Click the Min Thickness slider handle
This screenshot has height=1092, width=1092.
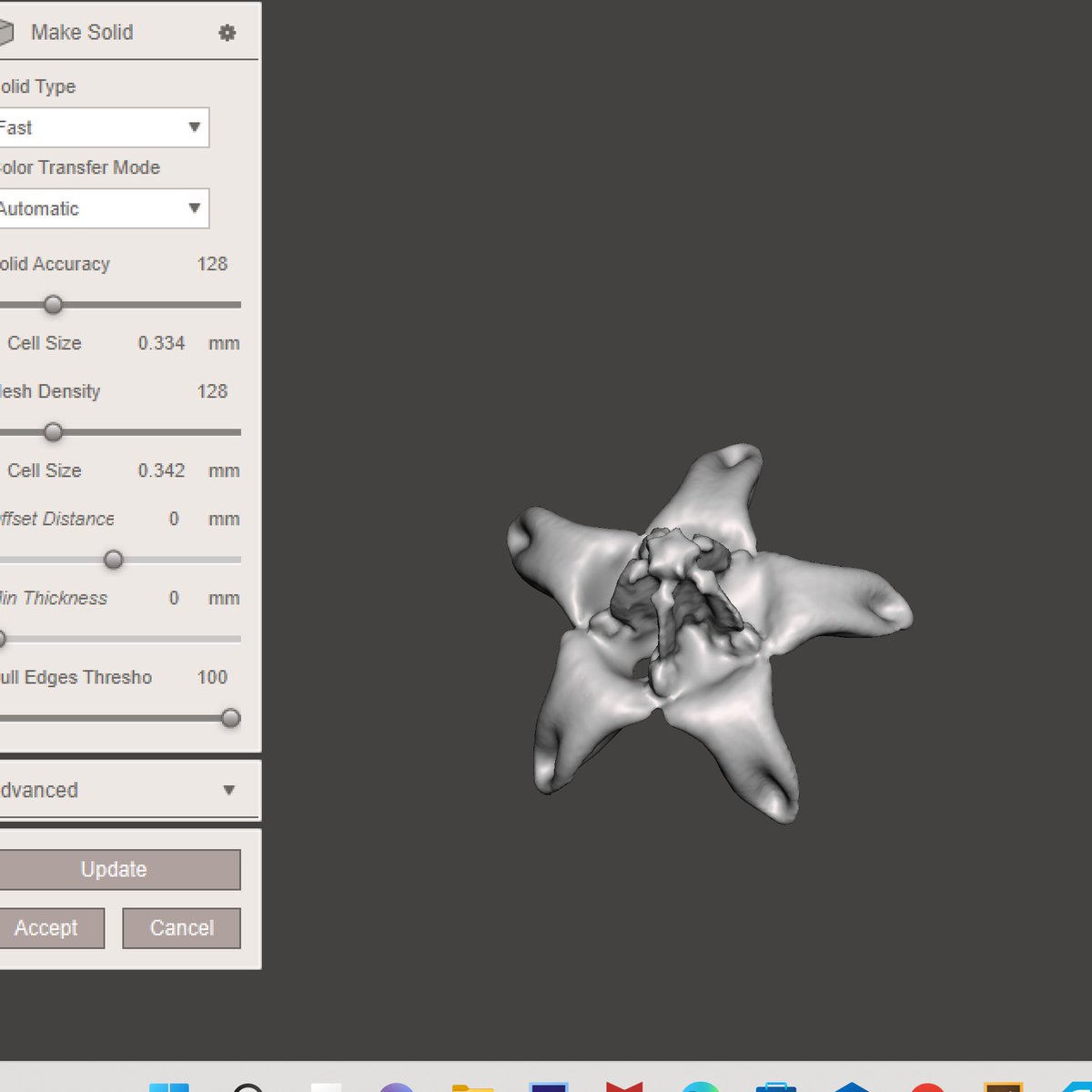click(x=4, y=639)
